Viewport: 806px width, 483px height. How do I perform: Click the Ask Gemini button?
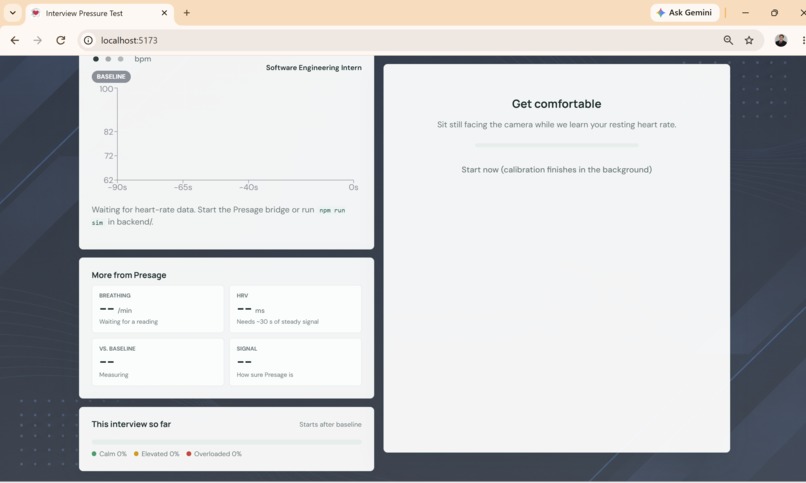pos(684,13)
